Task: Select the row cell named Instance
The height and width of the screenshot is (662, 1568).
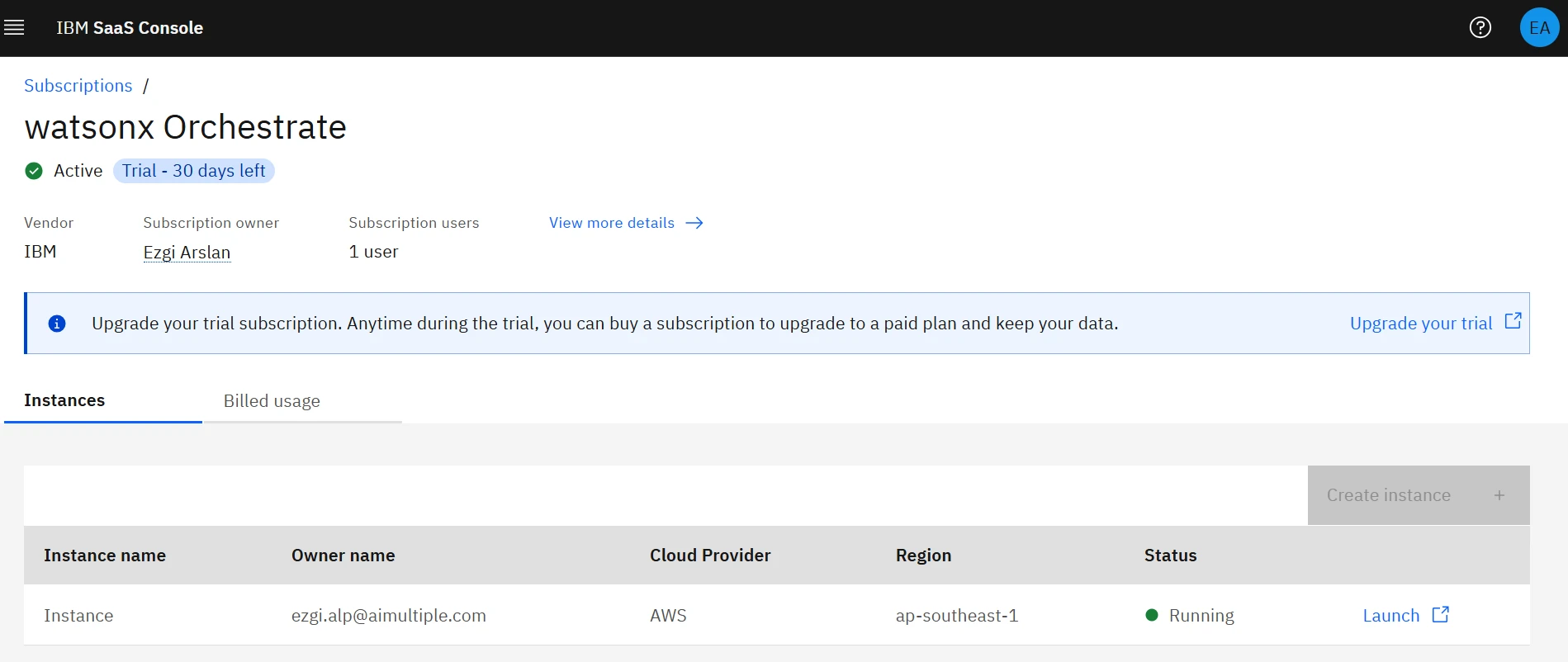Action: 78,616
